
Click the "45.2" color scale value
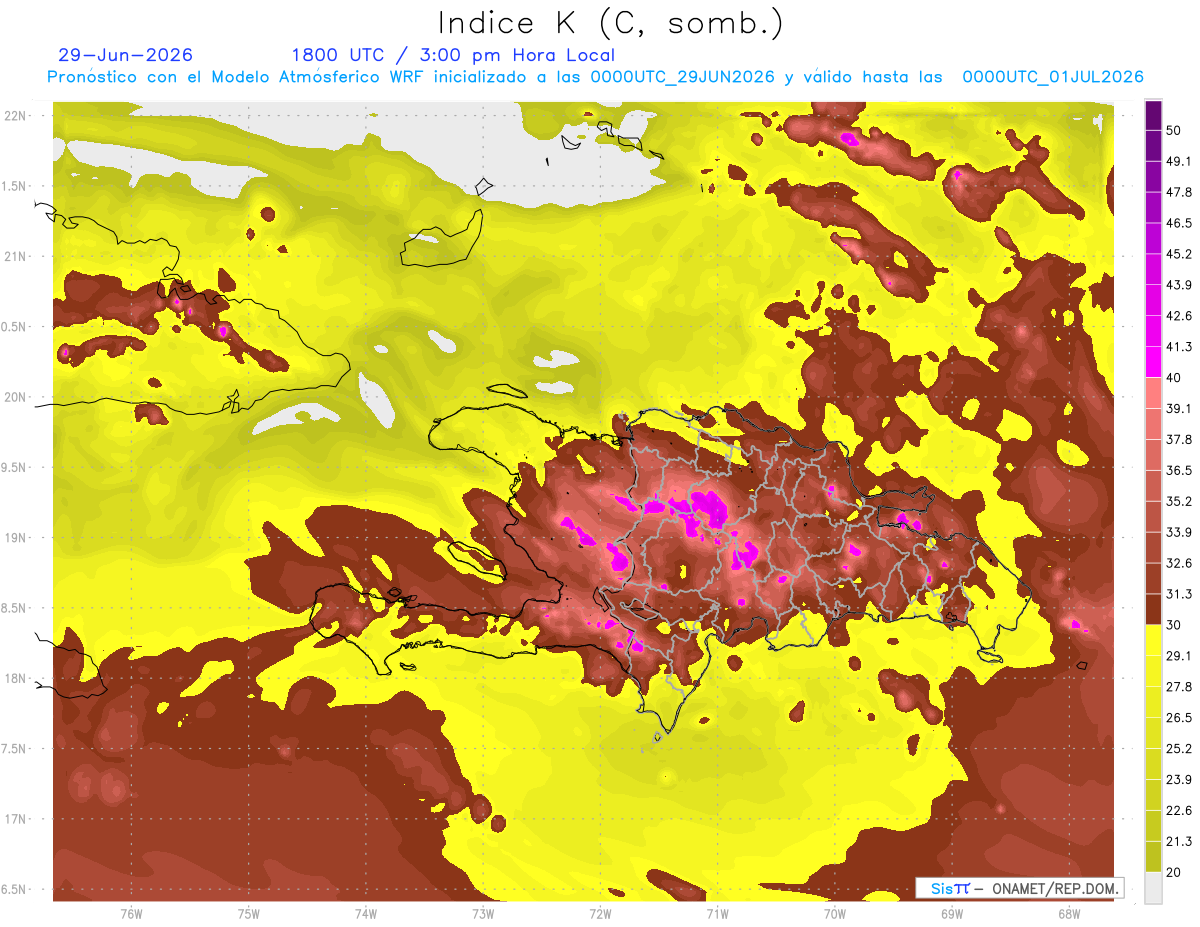pyautogui.click(x=1178, y=254)
